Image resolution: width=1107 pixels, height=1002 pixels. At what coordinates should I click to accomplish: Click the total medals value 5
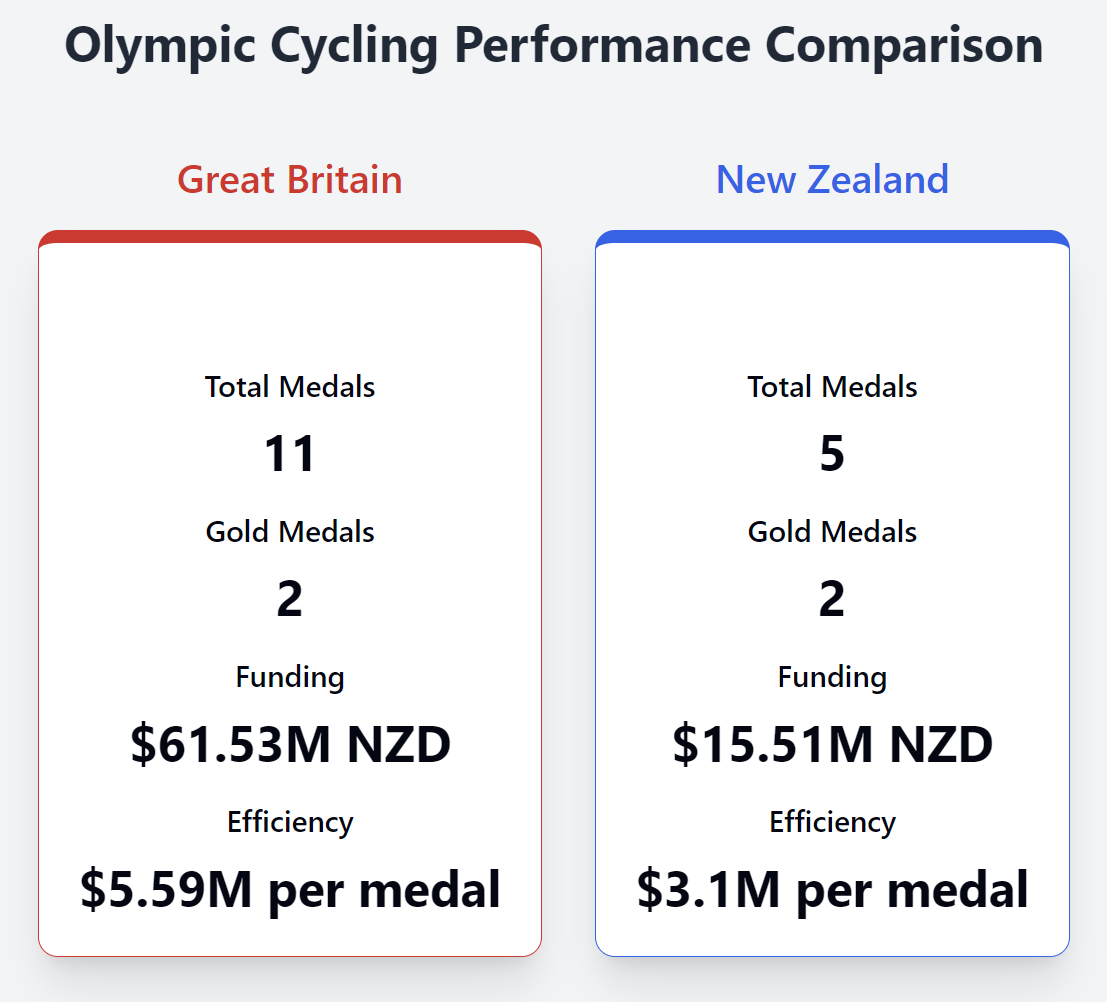tap(832, 454)
